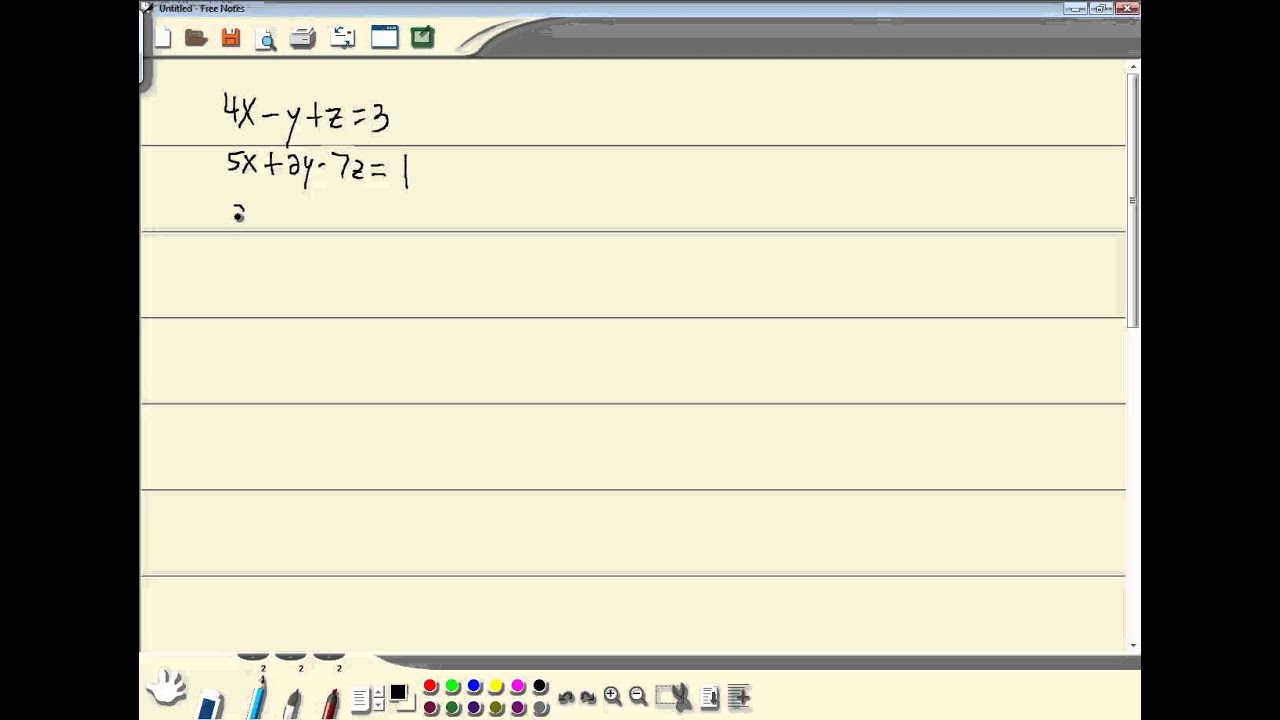Click the scrollbar down arrow
1280x720 pixels.
tap(1133, 645)
